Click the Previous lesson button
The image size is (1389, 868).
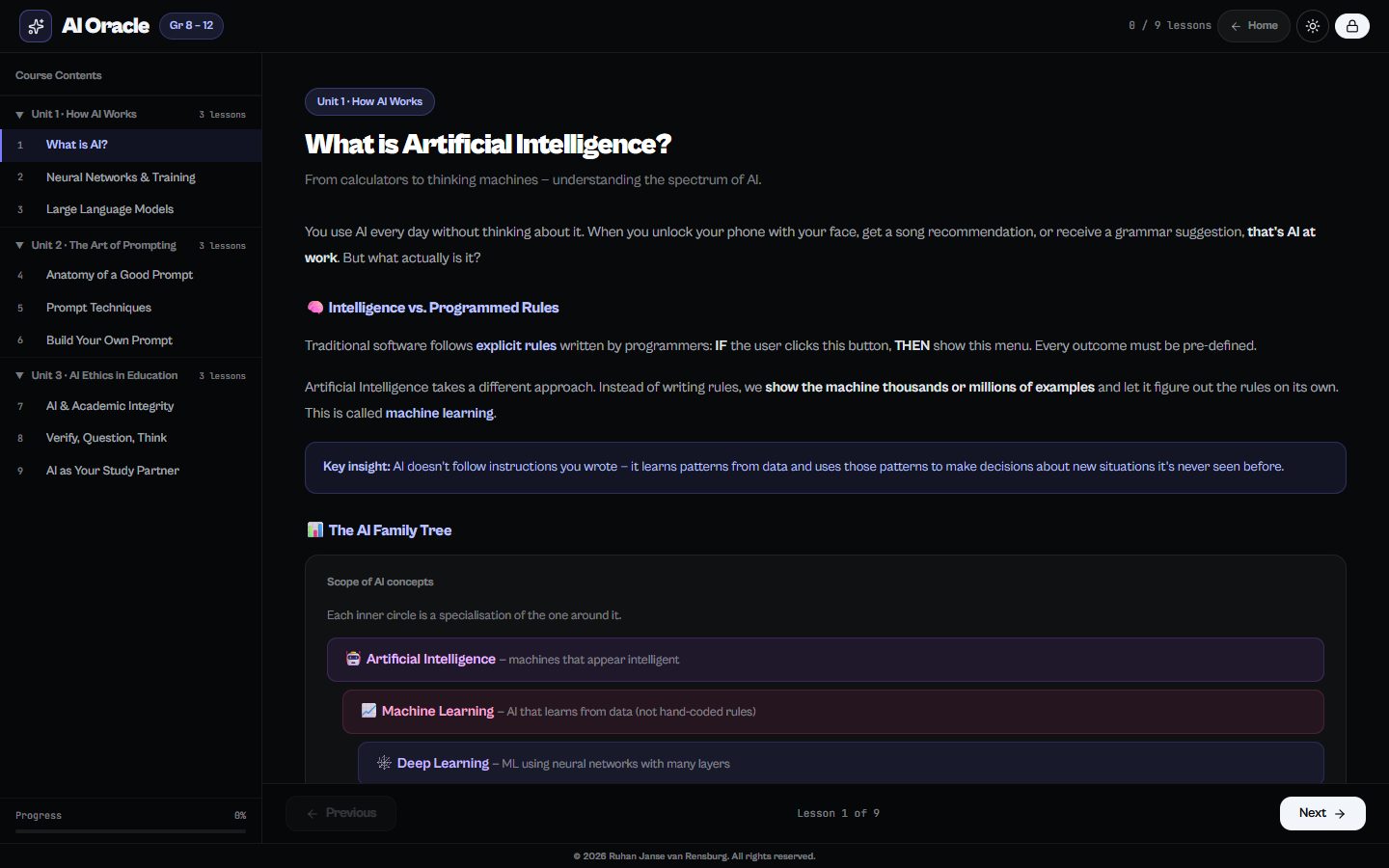tap(341, 813)
